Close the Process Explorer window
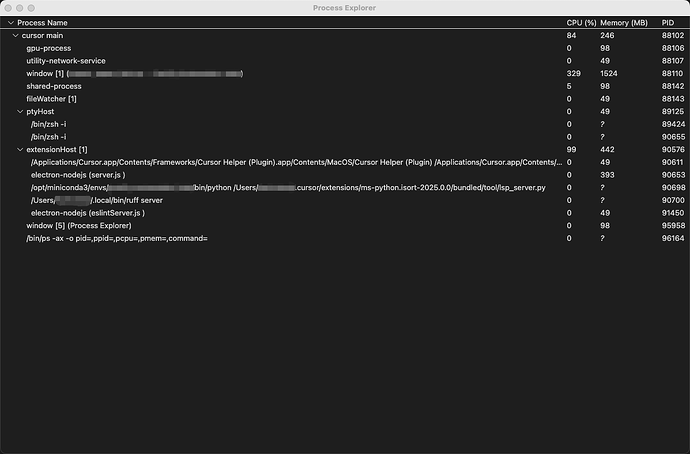This screenshot has height=454, width=690. pos(8,8)
